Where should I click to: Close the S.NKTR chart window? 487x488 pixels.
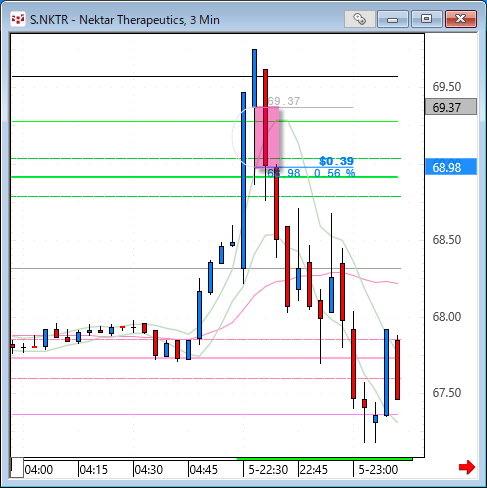coord(461,19)
